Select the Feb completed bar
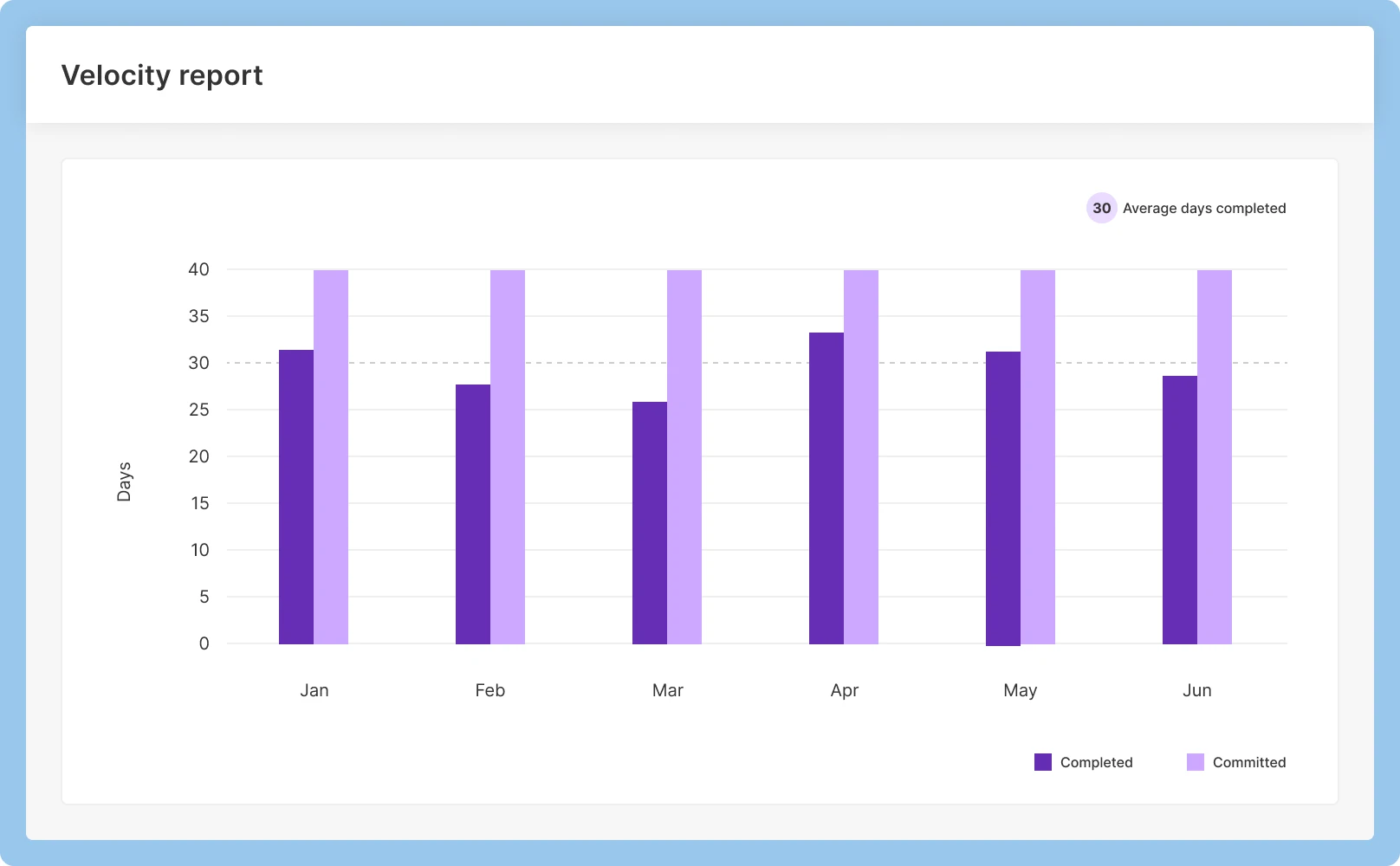The height and width of the screenshot is (866, 1400). click(x=473, y=514)
